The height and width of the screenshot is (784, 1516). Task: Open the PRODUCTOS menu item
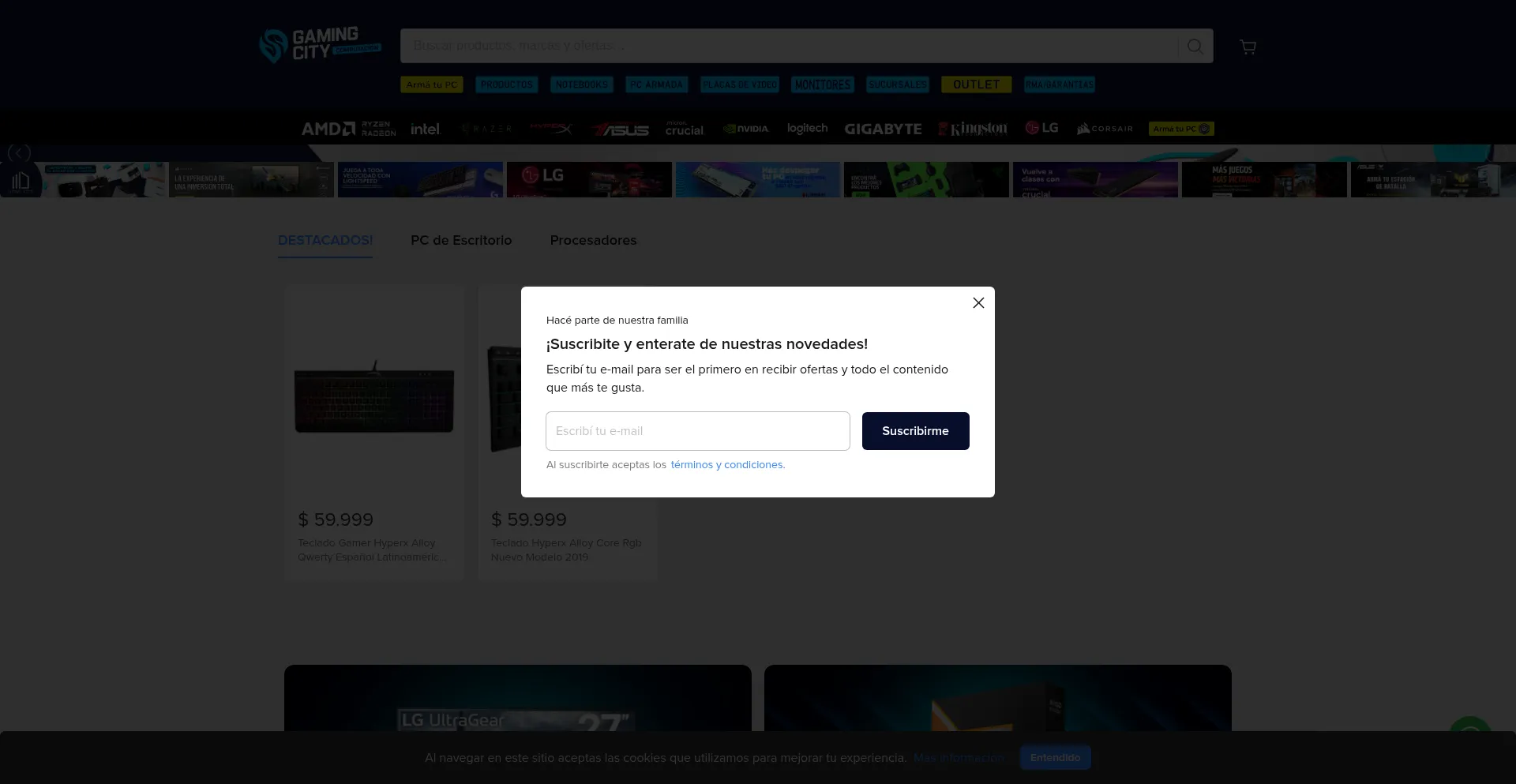pos(506,84)
